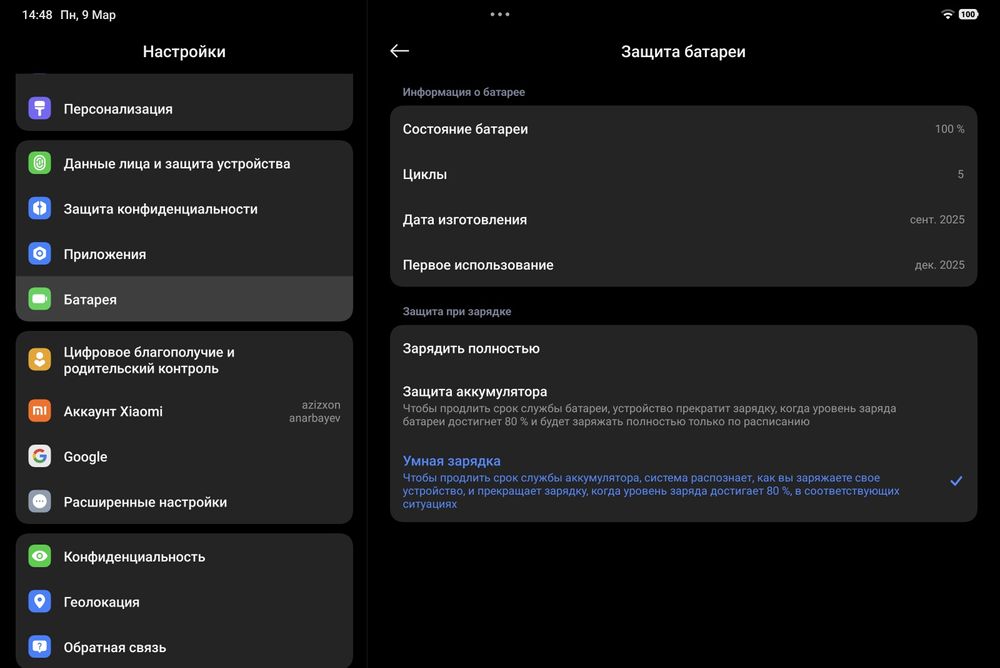1000x668 pixels.
Task: Click the Защита конфиденциальности shield icon
Action: tap(40, 209)
